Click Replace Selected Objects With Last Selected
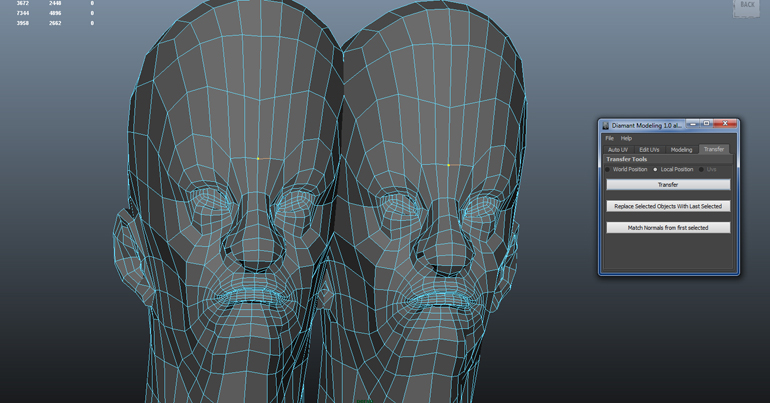This screenshot has height=403, width=770. [x=667, y=206]
